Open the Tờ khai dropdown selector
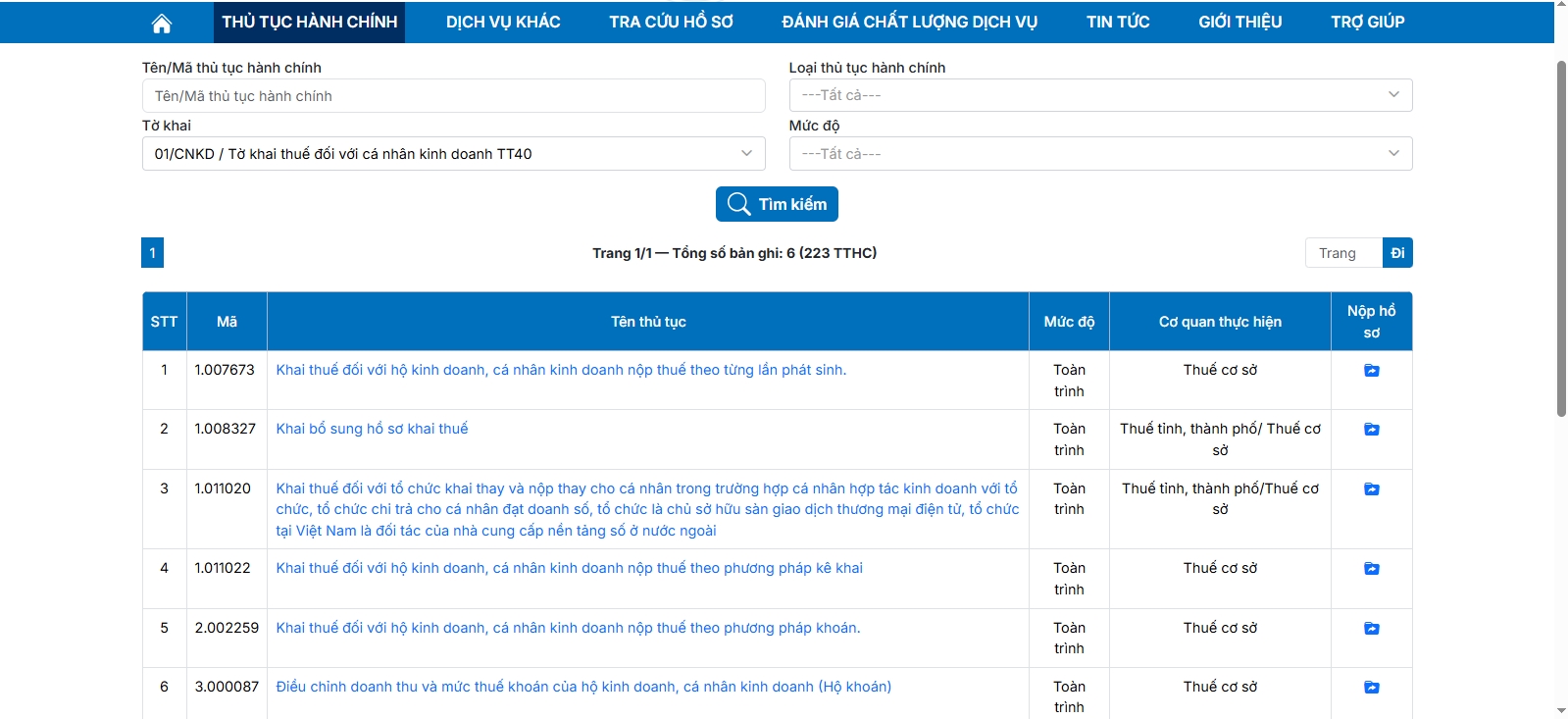Image resolution: width=1568 pixels, height=719 pixels. tap(453, 154)
